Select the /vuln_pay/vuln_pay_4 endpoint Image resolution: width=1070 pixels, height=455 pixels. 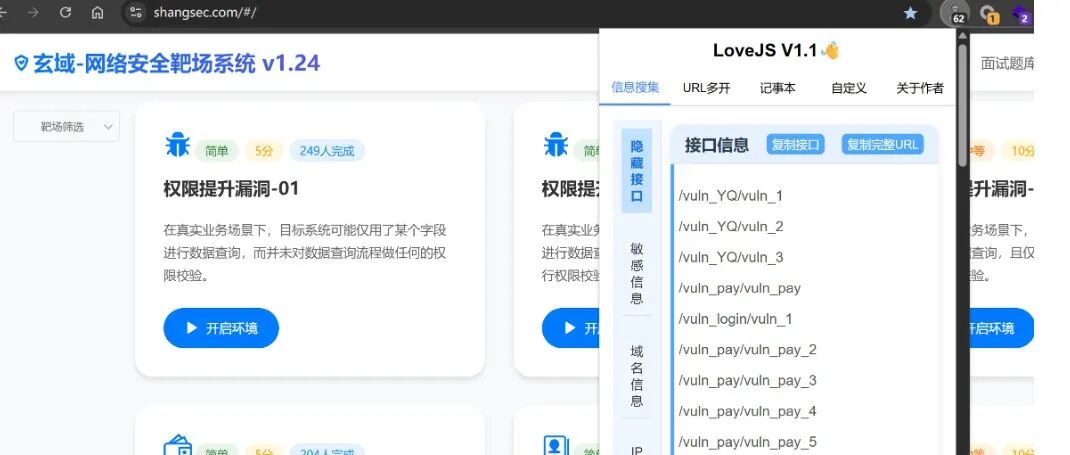coord(747,411)
